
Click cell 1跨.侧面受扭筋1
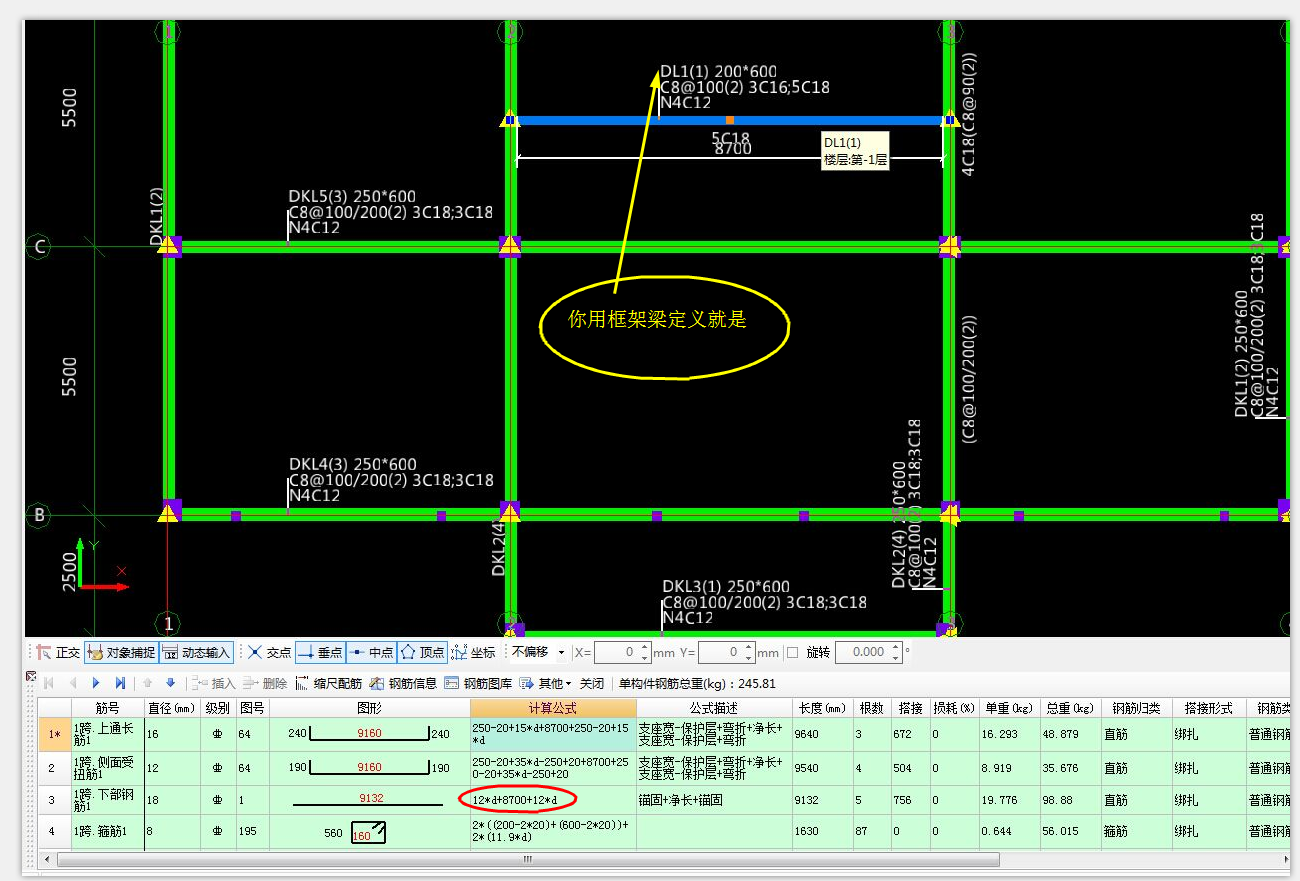point(107,768)
